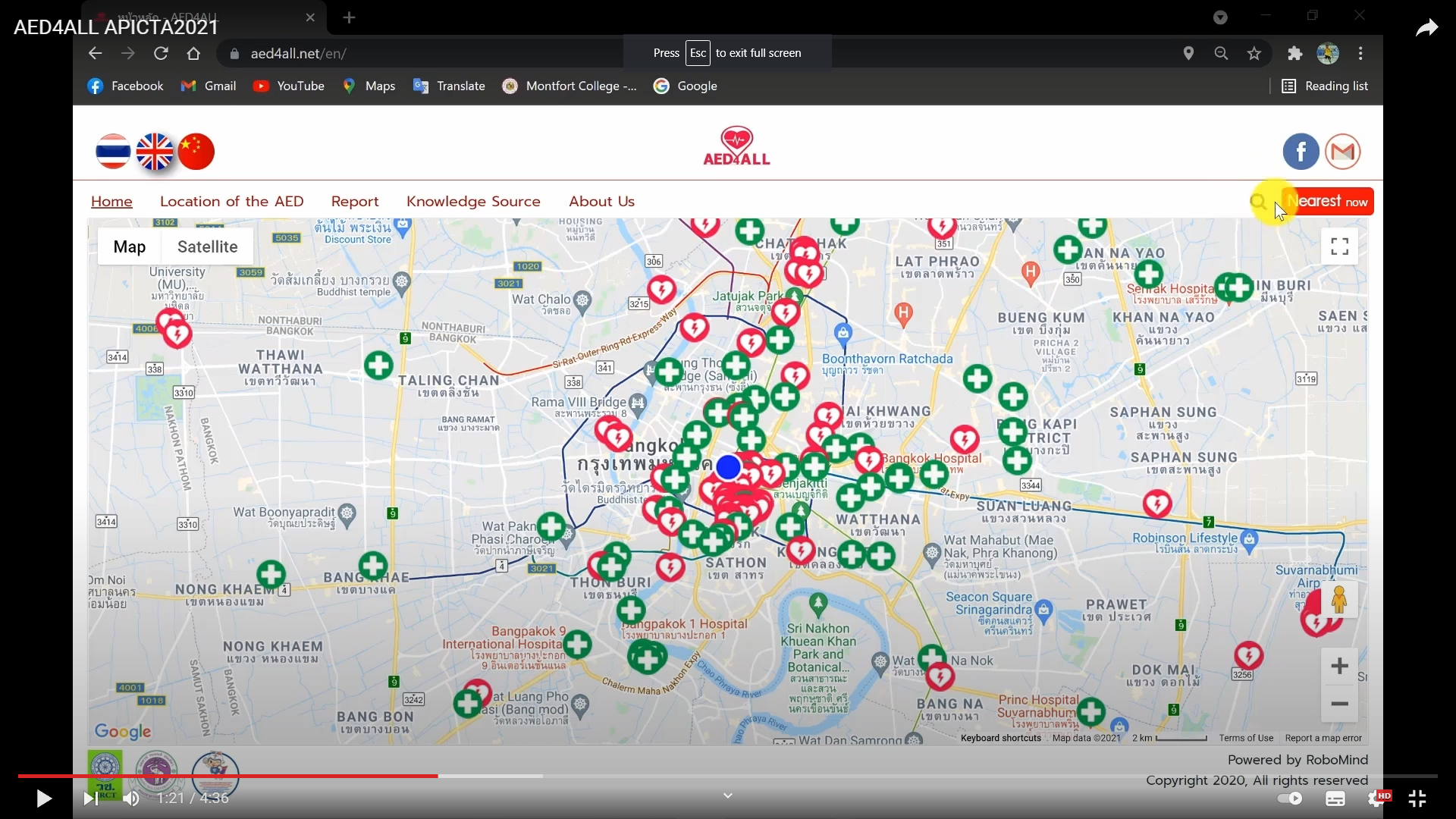Bookmark this page with the star

pos(1254,53)
